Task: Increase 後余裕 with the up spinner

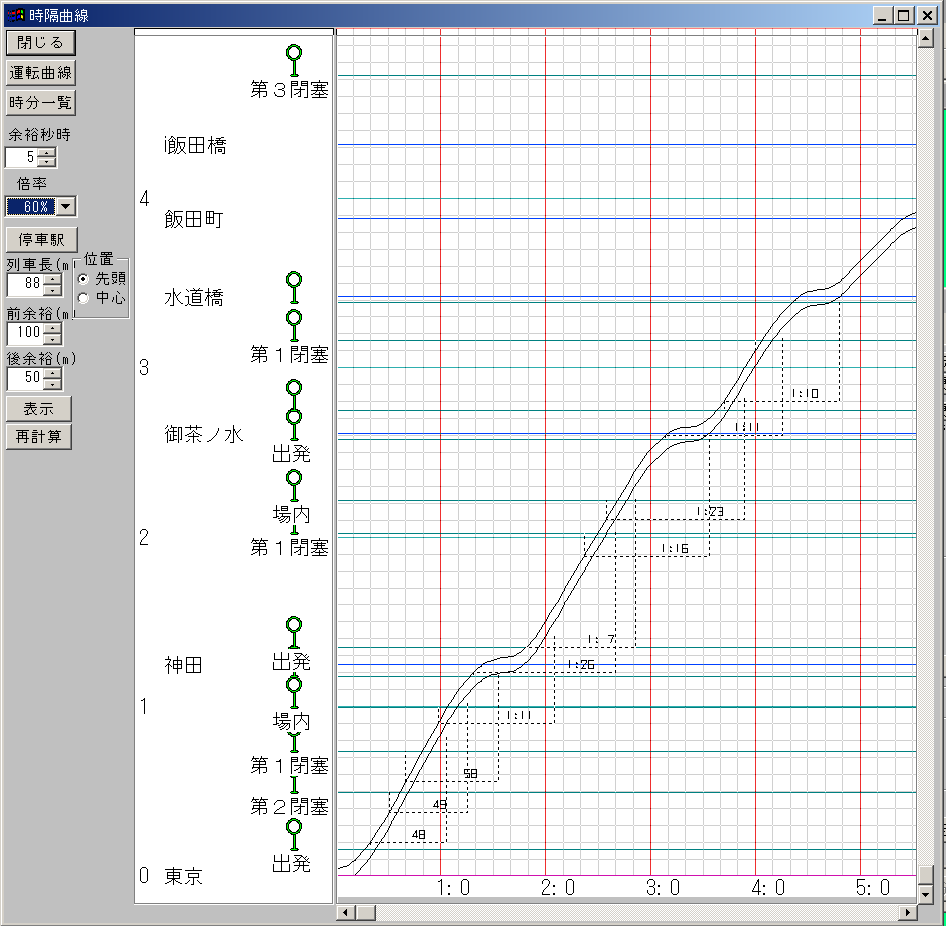Action: (x=52, y=373)
